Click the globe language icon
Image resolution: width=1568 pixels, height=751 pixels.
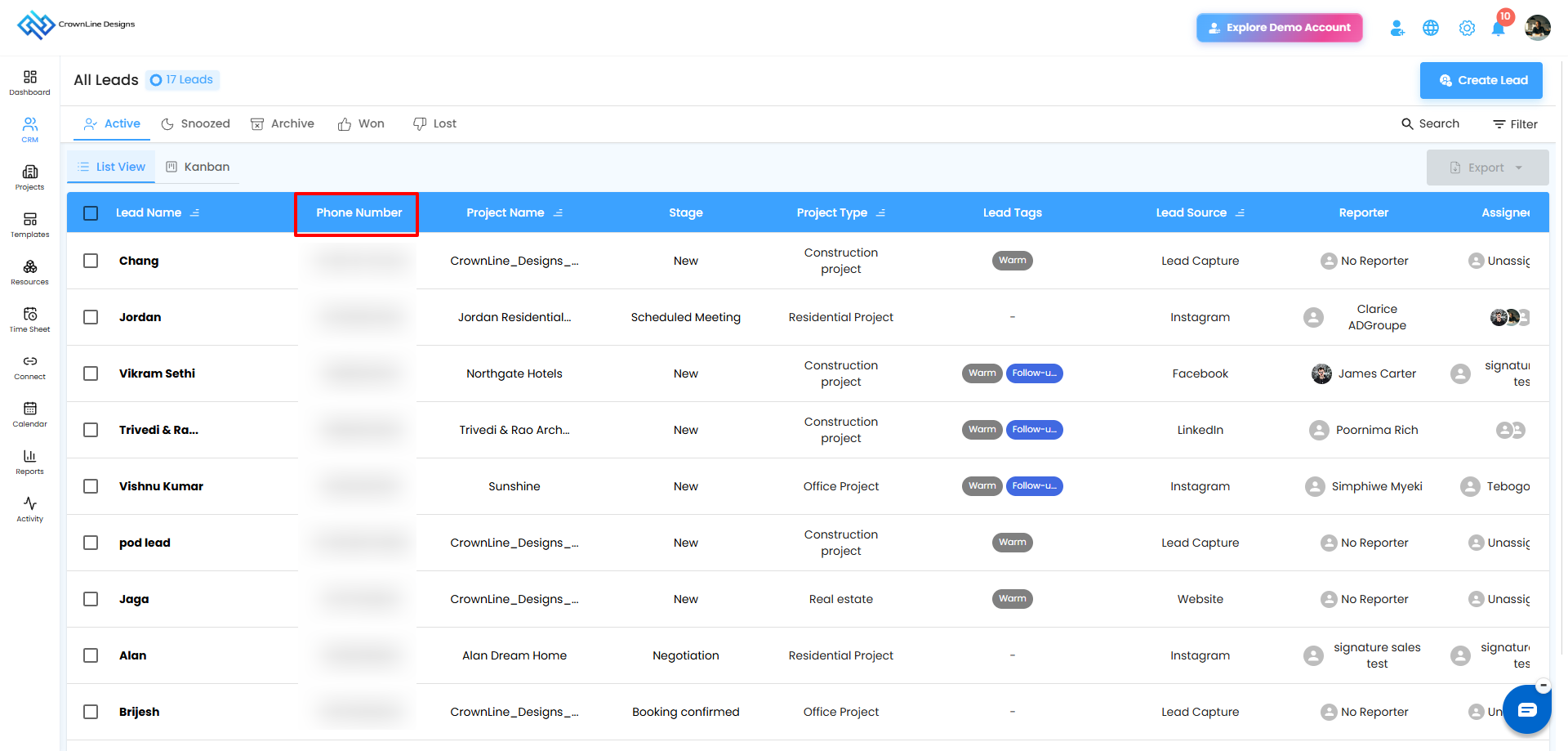pos(1431,28)
